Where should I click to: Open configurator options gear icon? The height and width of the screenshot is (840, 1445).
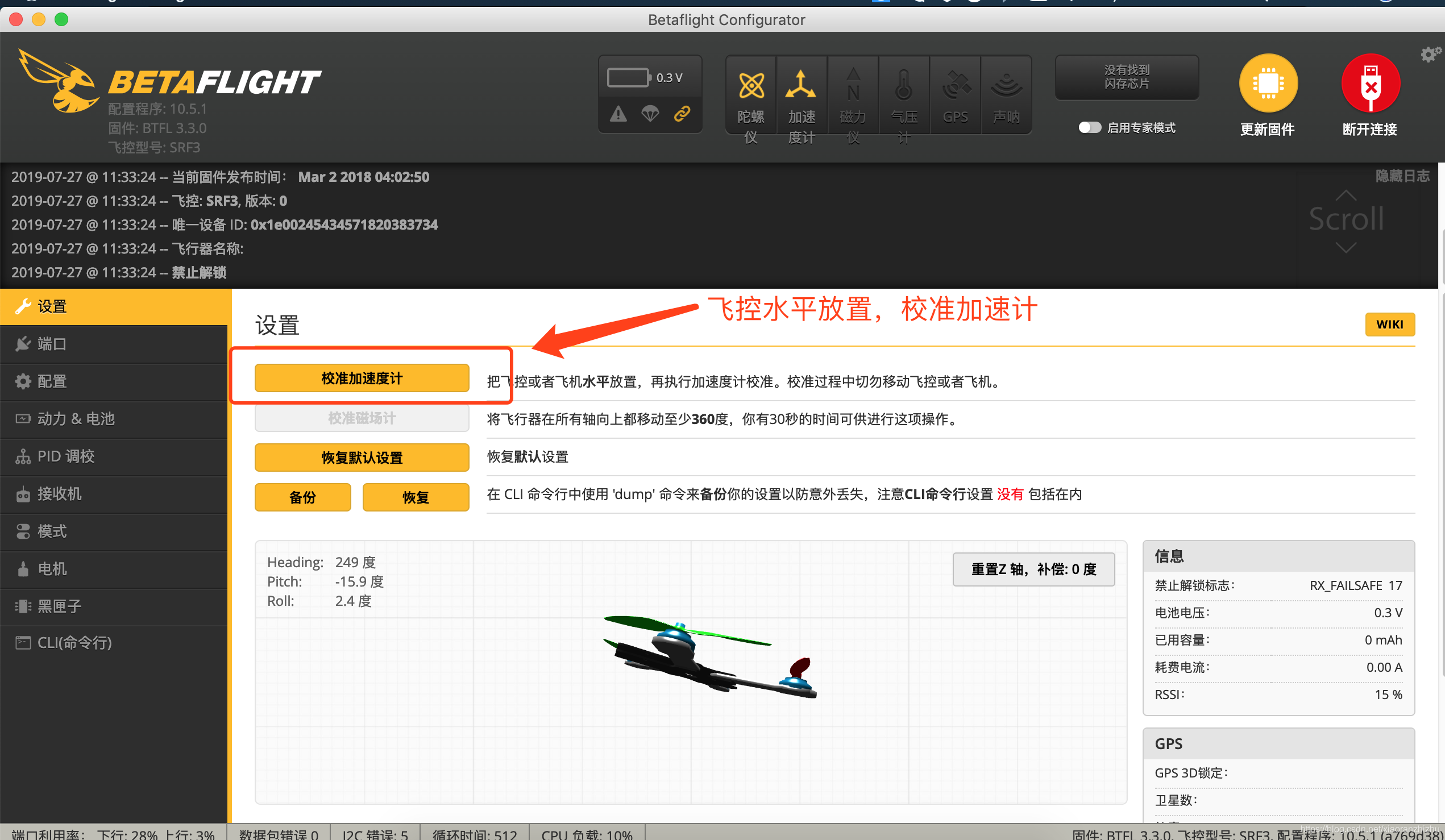pos(1431,55)
